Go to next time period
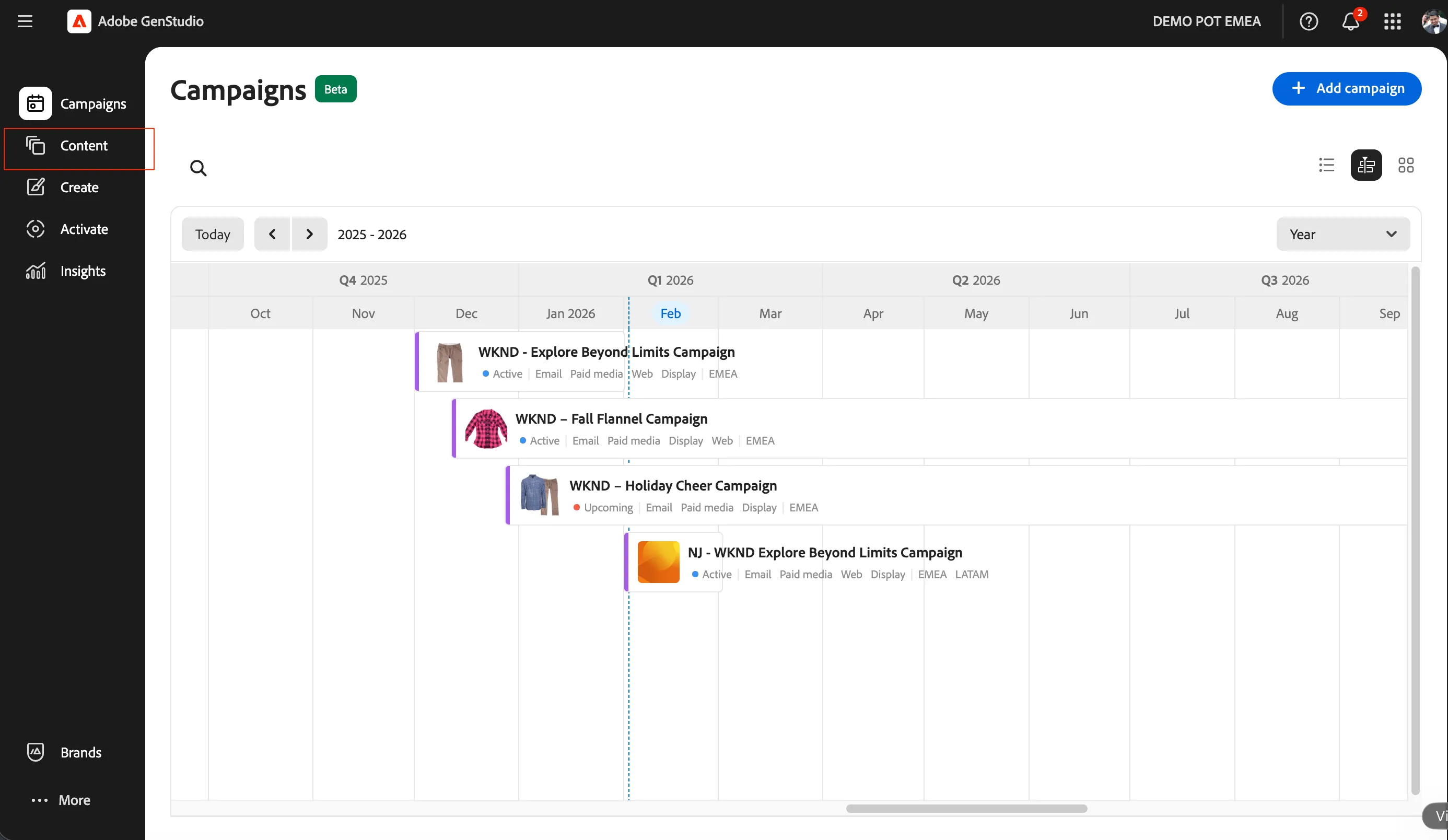The height and width of the screenshot is (840, 1448). click(x=309, y=234)
